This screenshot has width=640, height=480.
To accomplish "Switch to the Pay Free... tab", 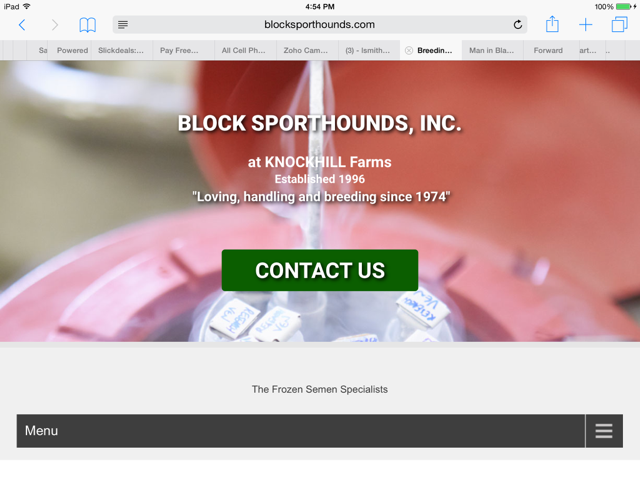I will 179,51.
